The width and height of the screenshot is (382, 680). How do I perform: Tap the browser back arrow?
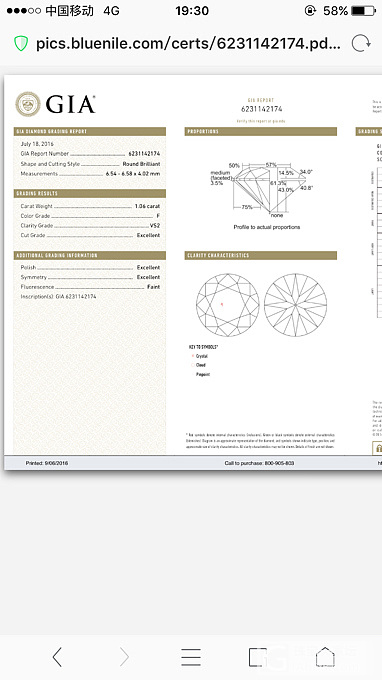tap(57, 657)
